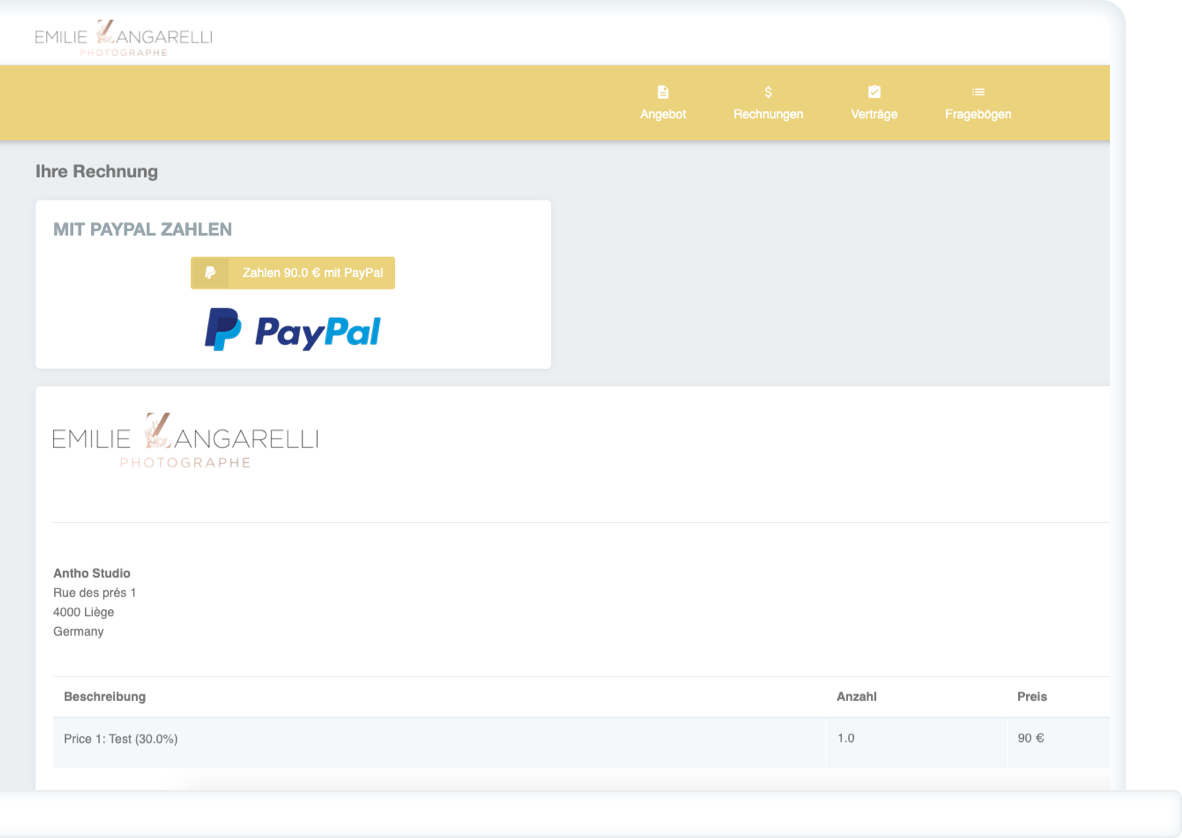
Task: Click the large PayPal logo
Action: pos(293,330)
